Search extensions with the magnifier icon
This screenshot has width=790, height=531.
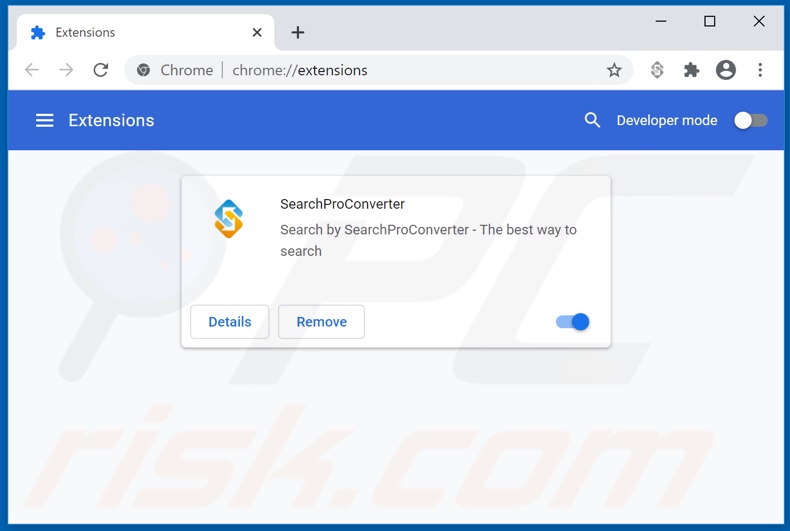pyautogui.click(x=592, y=120)
